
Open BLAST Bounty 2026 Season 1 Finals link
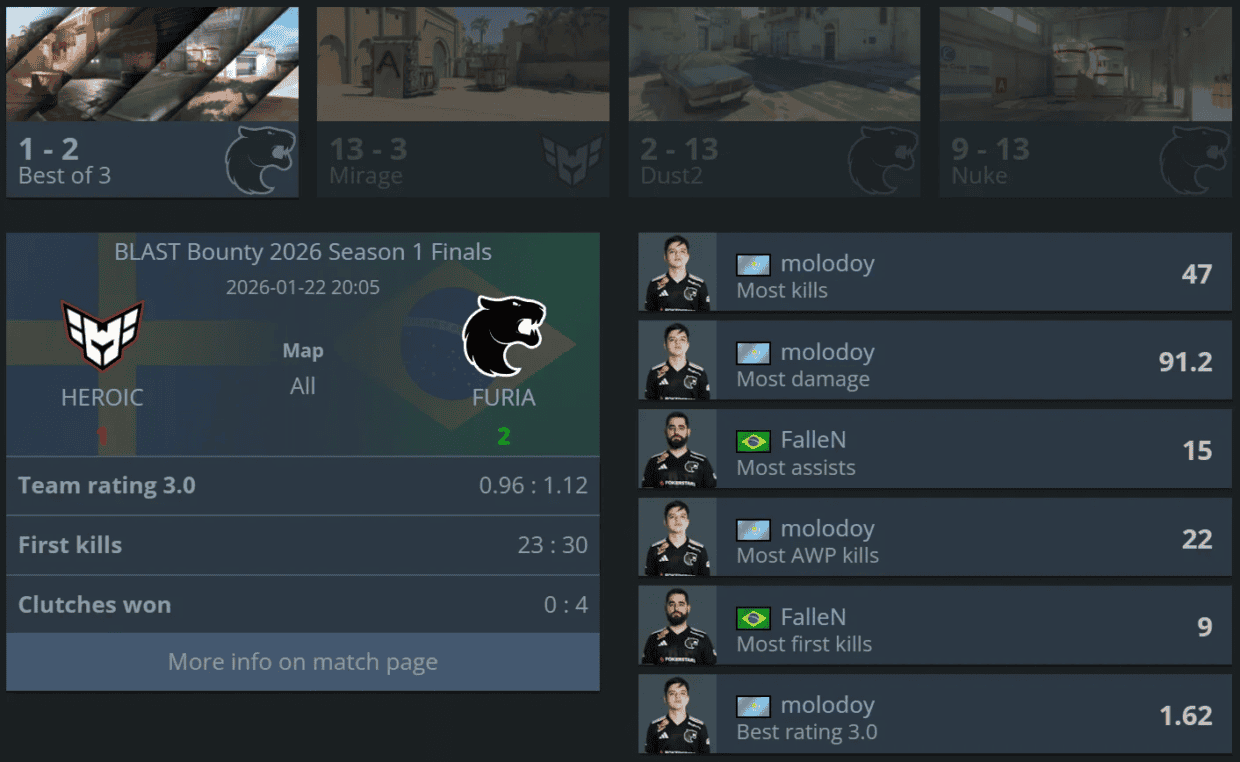303,252
